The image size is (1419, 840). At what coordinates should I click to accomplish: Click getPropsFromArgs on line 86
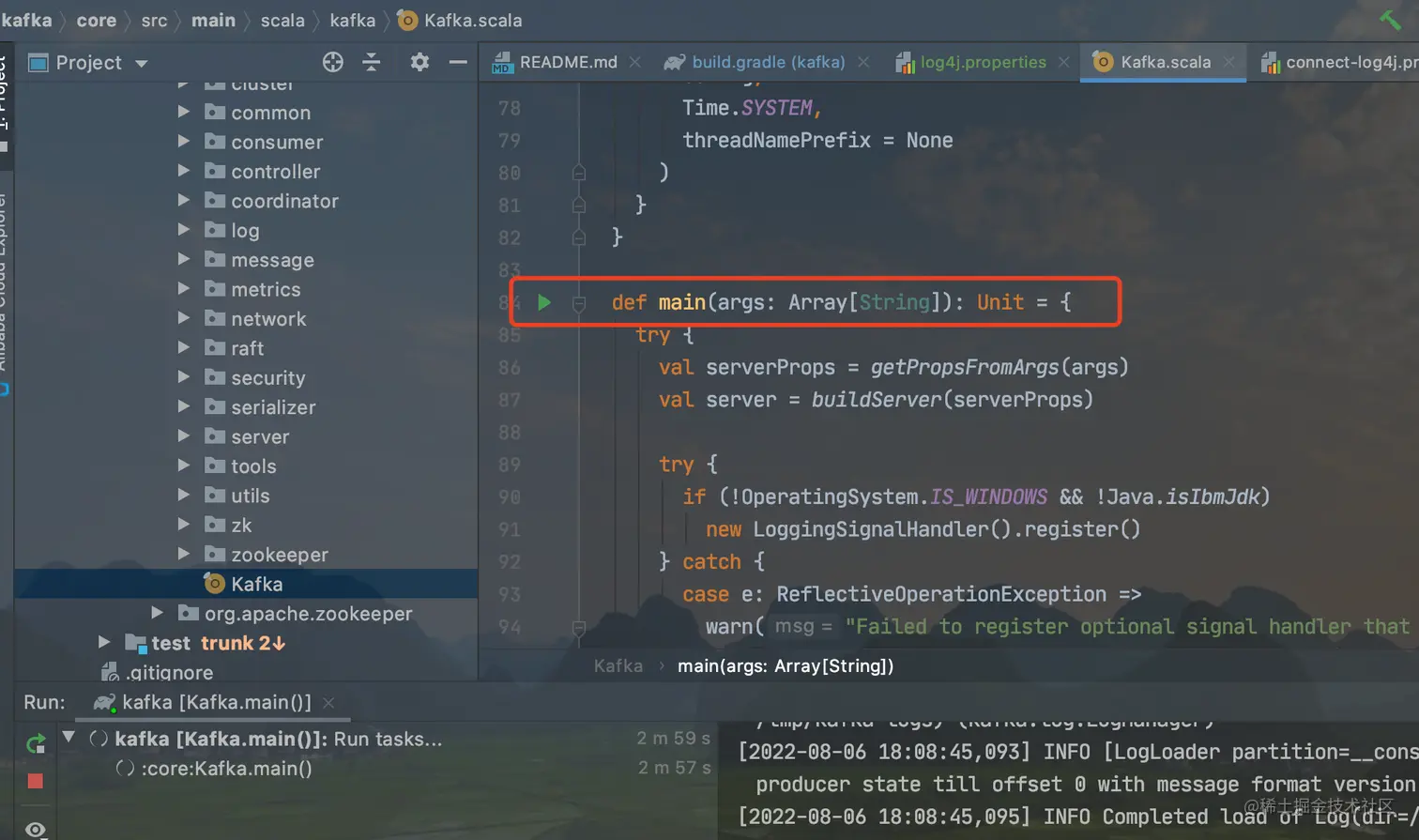coord(965,367)
